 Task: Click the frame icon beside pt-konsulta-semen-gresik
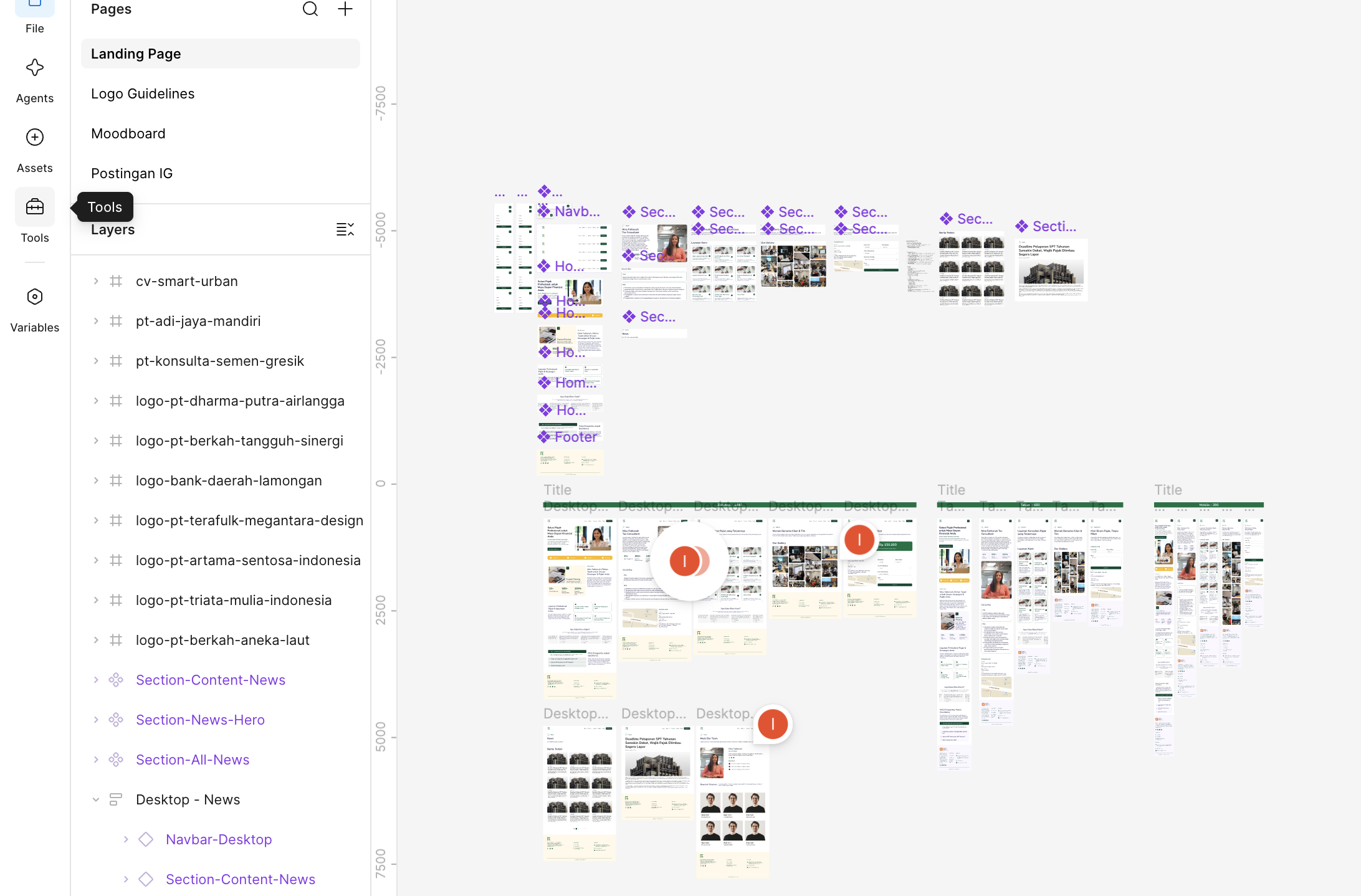click(116, 361)
